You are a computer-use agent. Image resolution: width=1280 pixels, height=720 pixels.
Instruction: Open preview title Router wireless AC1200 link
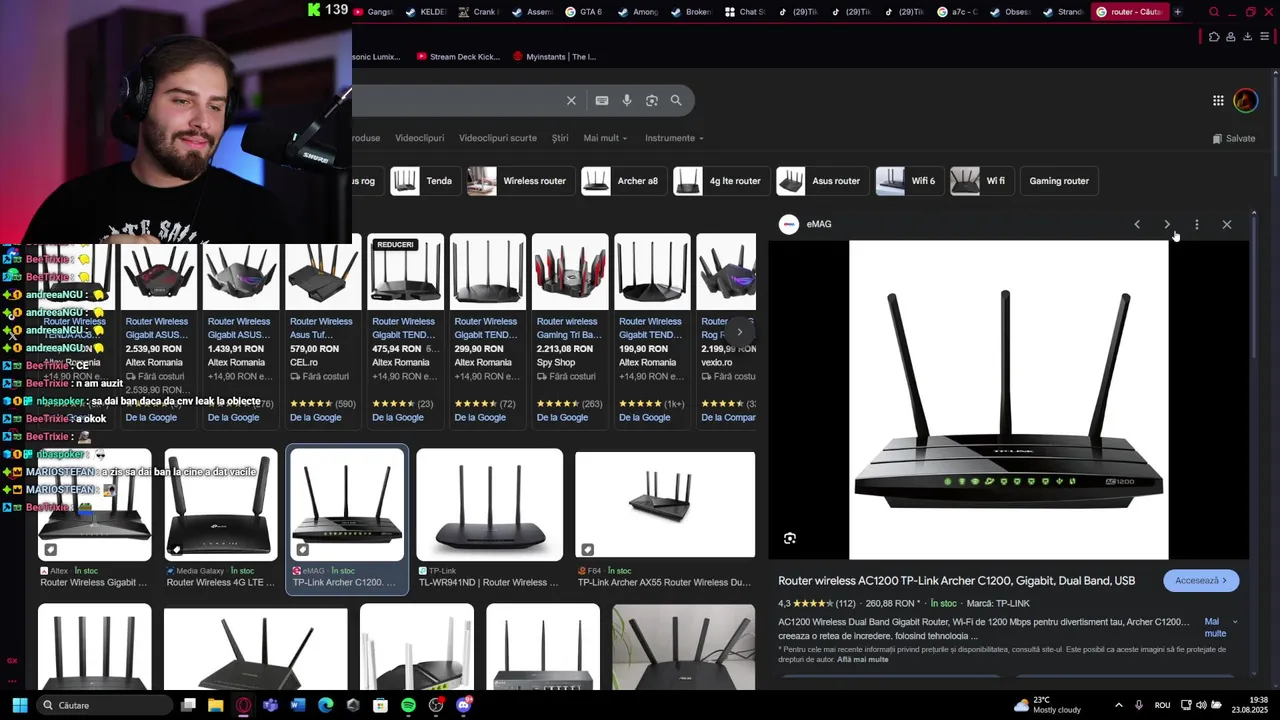(957, 580)
